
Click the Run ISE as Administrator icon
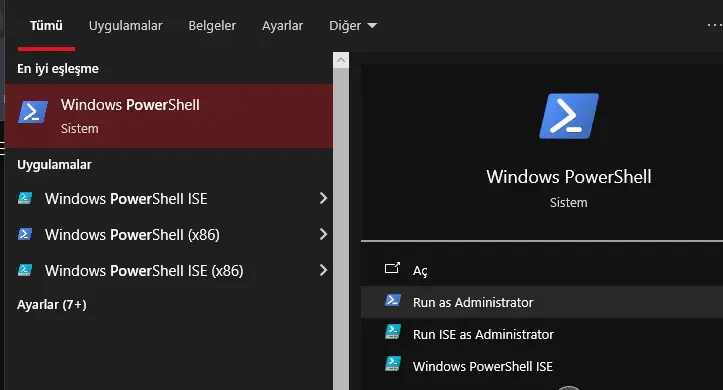click(393, 332)
